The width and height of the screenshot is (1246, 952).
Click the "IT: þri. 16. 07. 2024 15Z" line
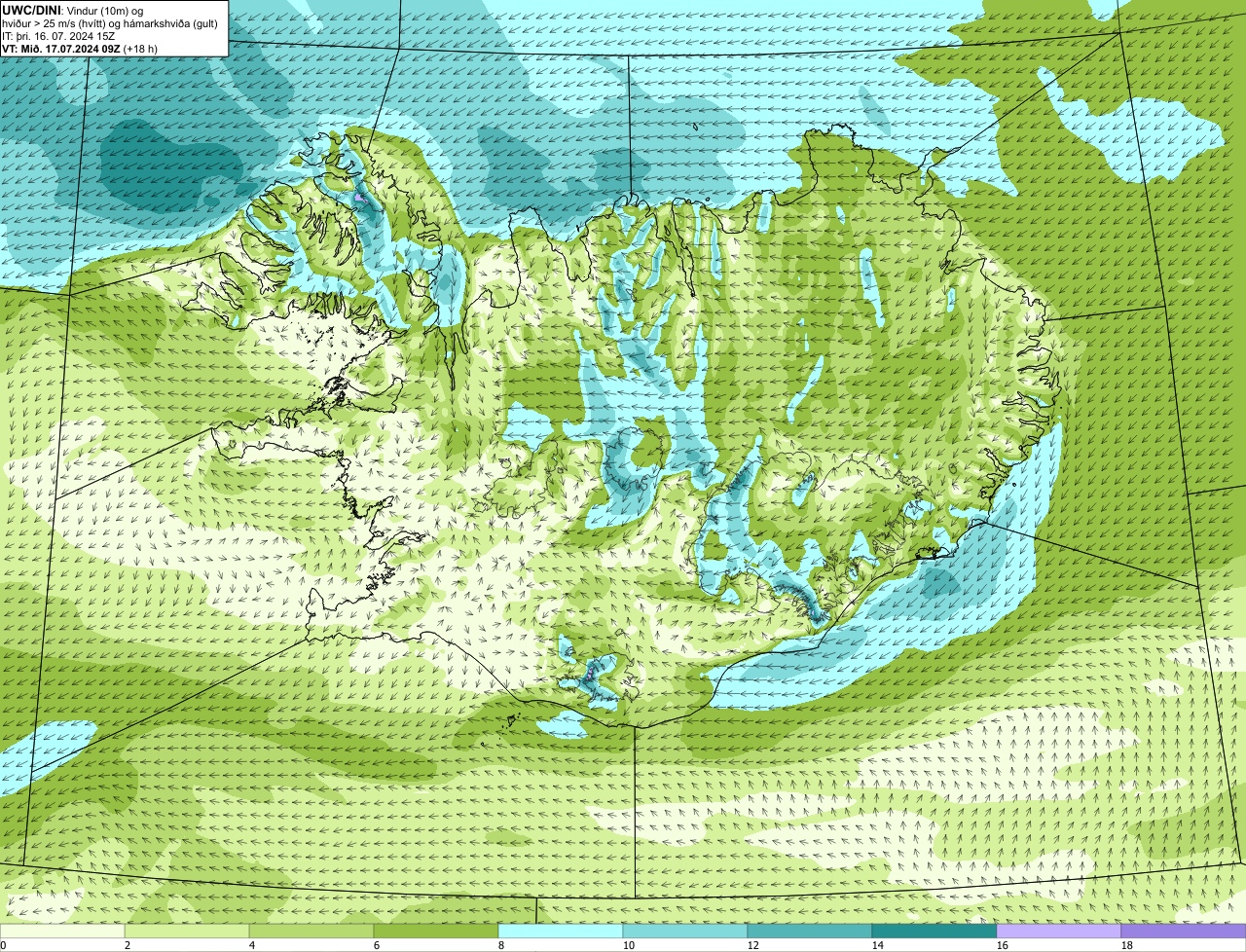click(x=58, y=35)
